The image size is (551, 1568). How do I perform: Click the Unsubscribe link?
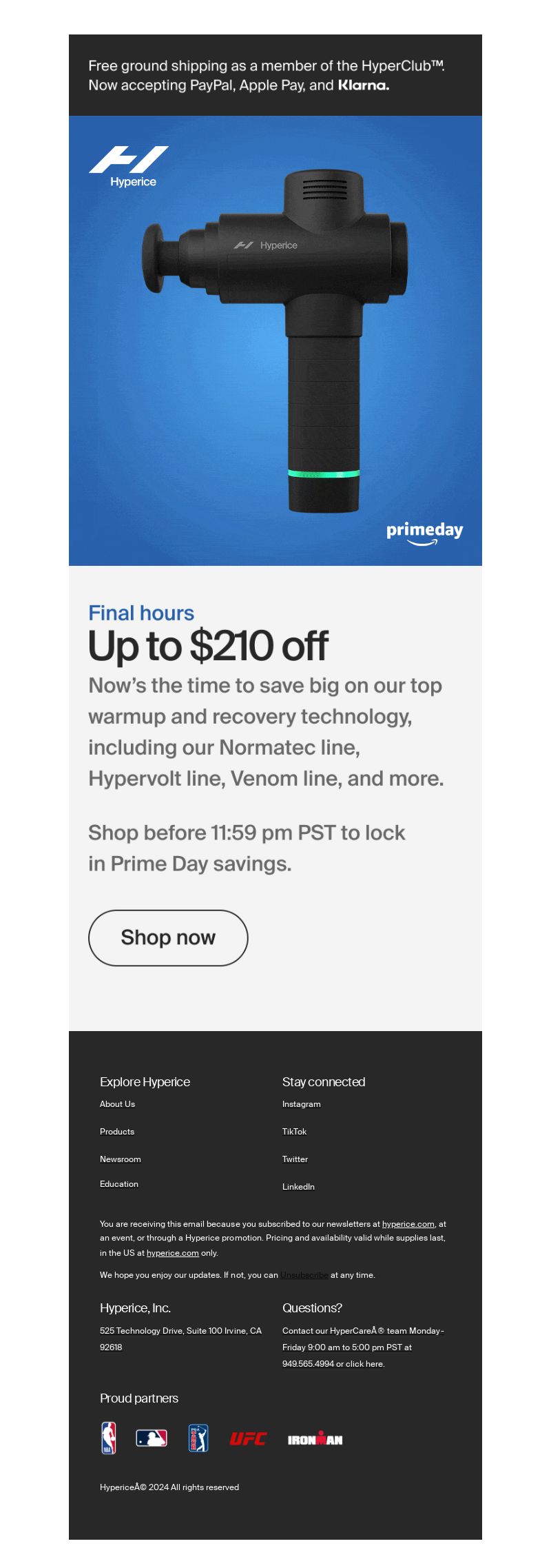[304, 1274]
